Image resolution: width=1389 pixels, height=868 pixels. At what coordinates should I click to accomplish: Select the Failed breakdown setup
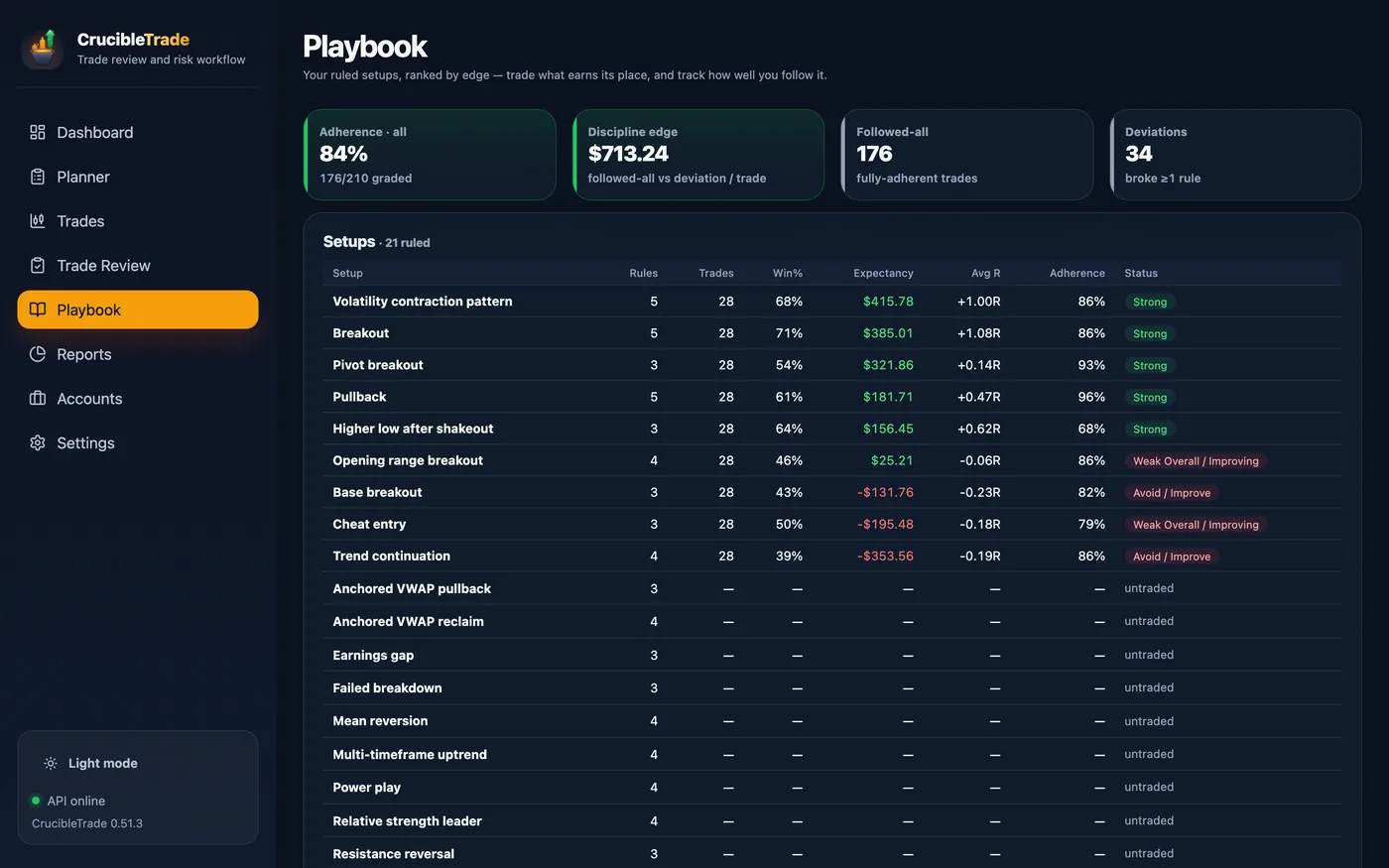[x=832, y=687]
